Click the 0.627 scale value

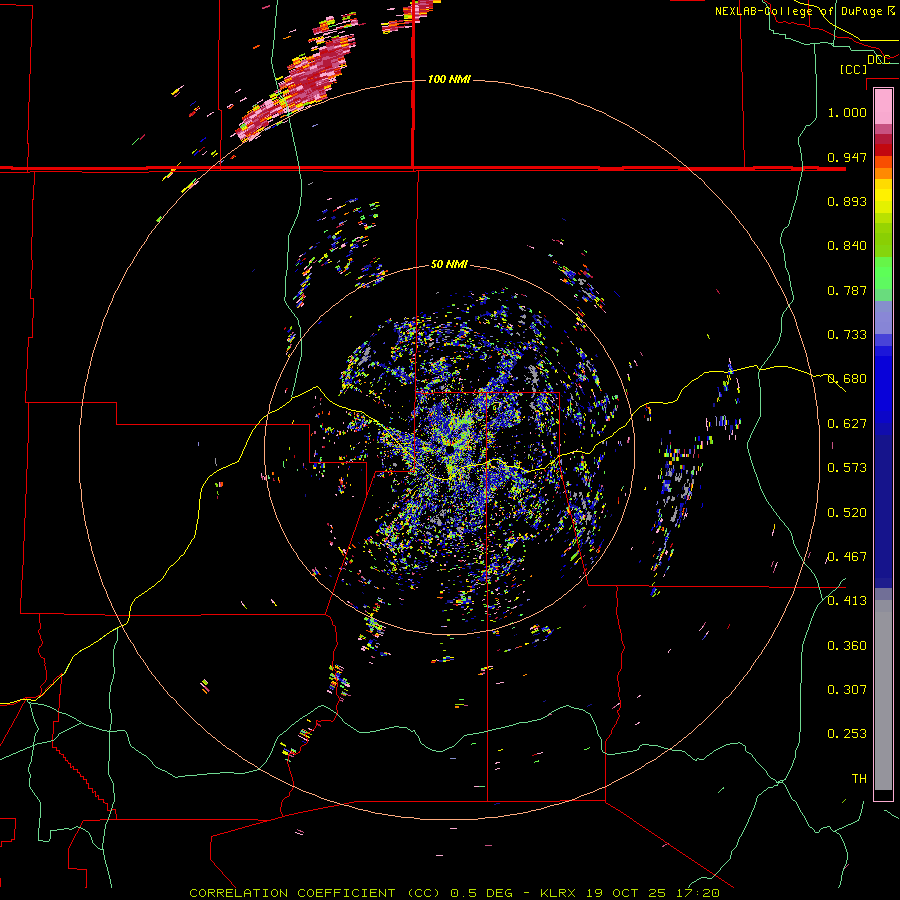[847, 424]
